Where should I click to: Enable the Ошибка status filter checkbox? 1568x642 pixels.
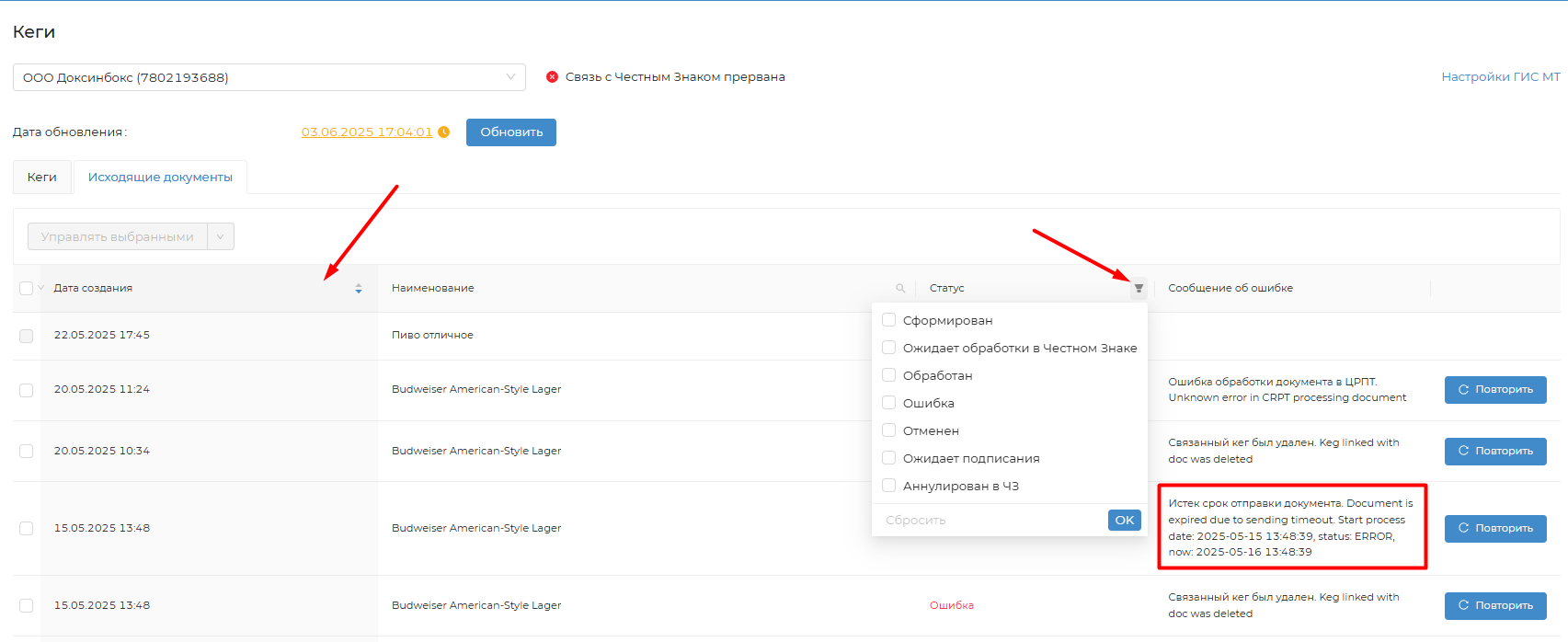click(x=888, y=403)
